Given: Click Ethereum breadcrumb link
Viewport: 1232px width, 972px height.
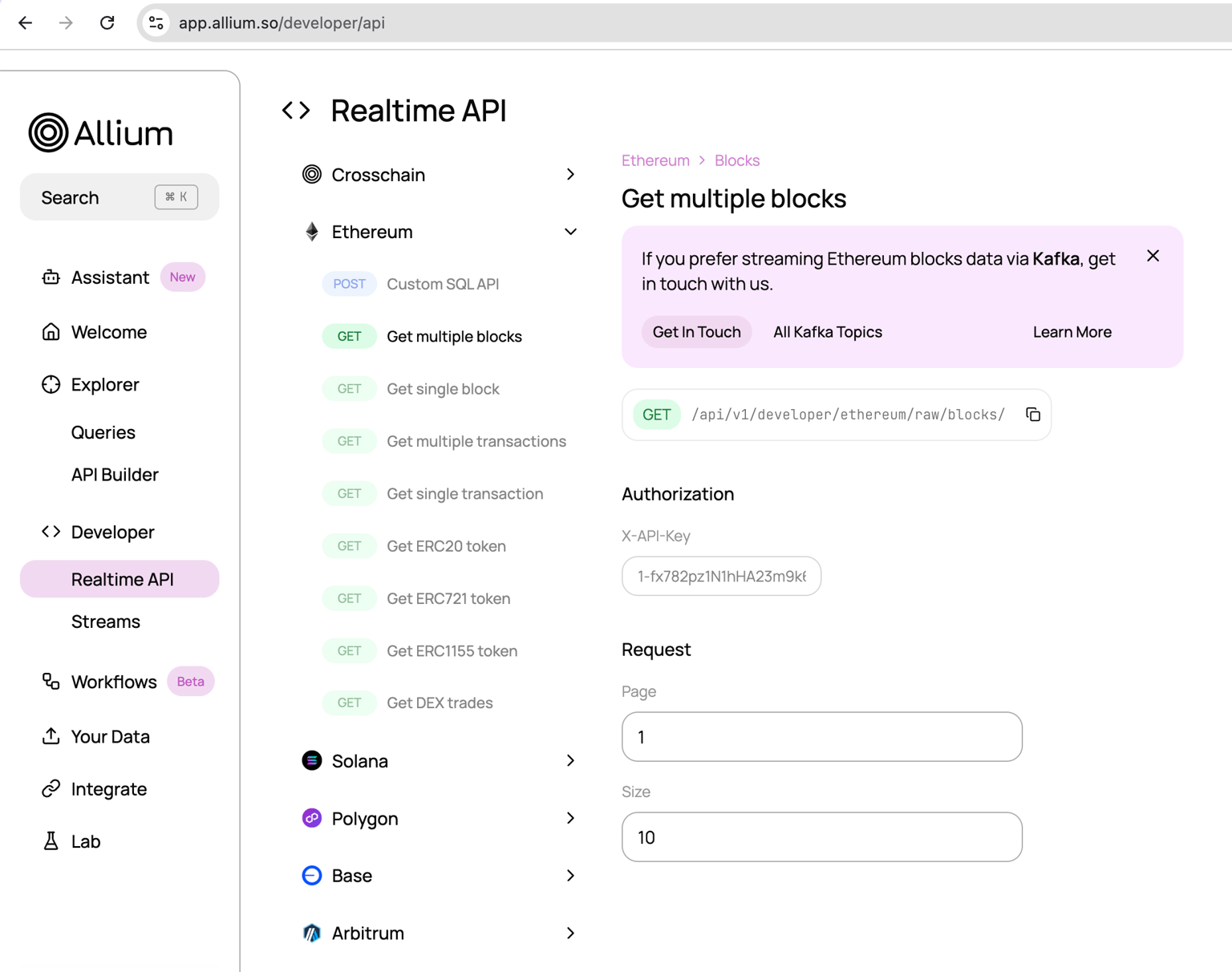Looking at the screenshot, I should (x=655, y=160).
